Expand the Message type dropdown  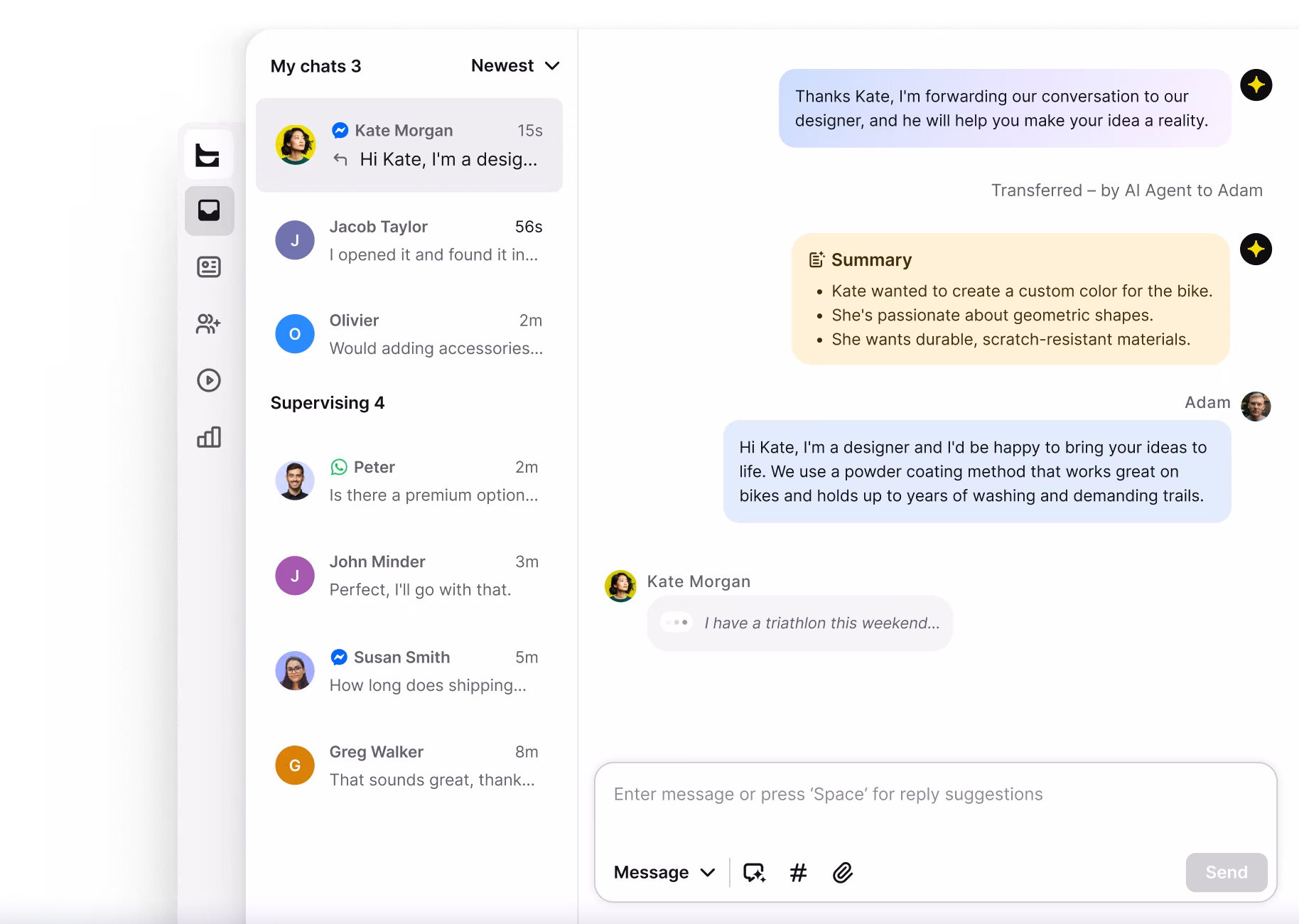click(x=664, y=872)
